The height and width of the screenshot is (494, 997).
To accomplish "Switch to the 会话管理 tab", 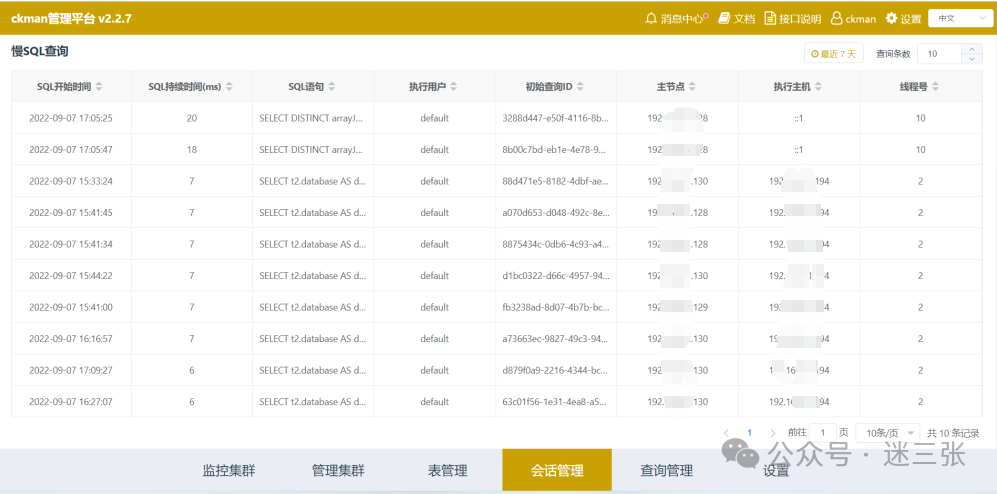I will (x=557, y=470).
